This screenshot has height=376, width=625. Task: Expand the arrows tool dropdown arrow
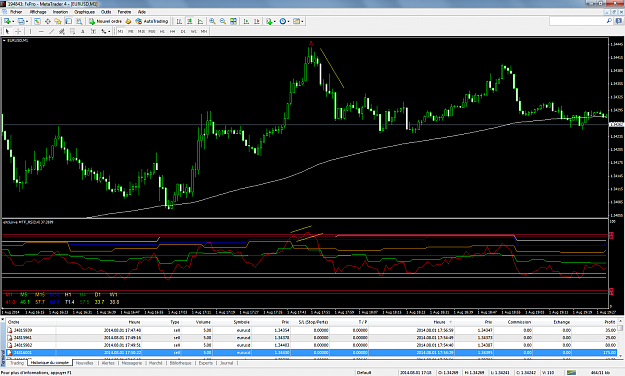click(109, 31)
